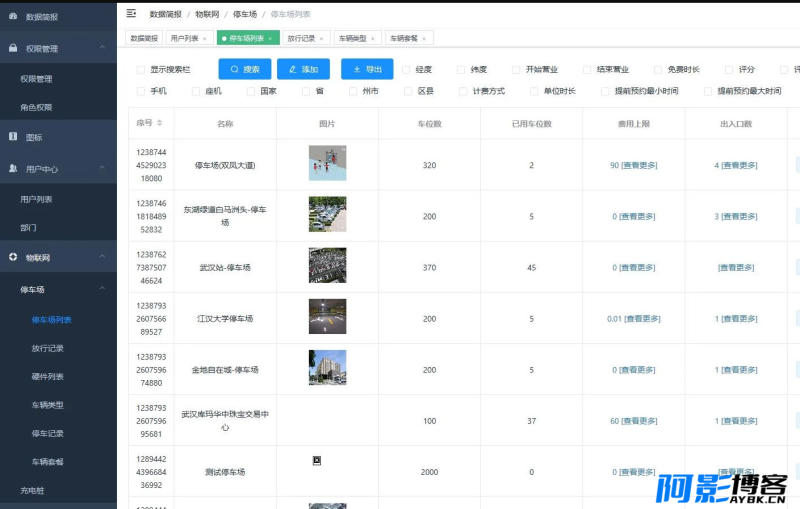
Task: Toggle the 国家 checkbox
Action: [x=251, y=91]
